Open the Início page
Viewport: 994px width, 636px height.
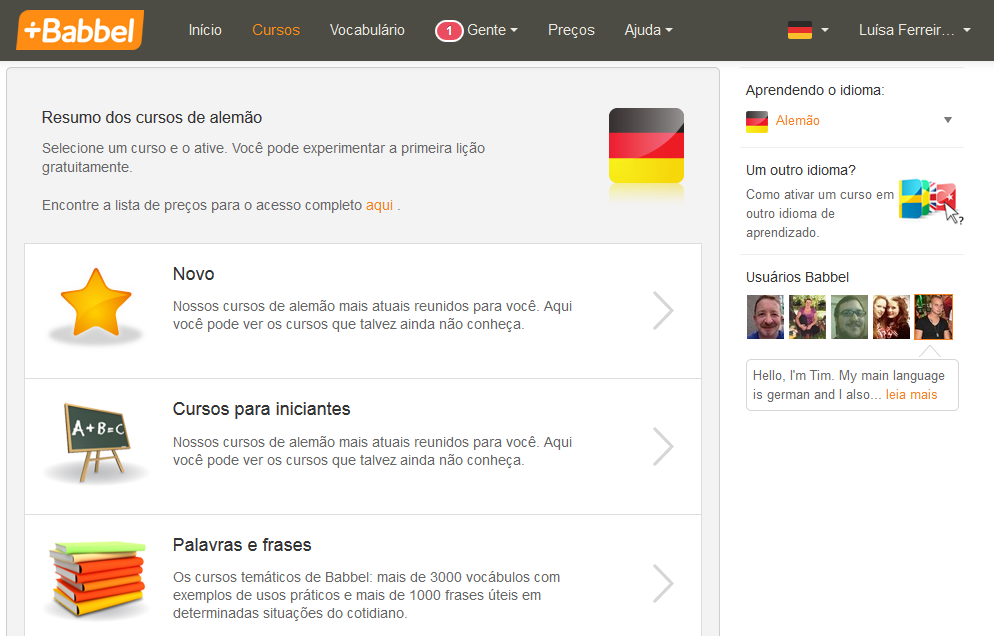(205, 30)
